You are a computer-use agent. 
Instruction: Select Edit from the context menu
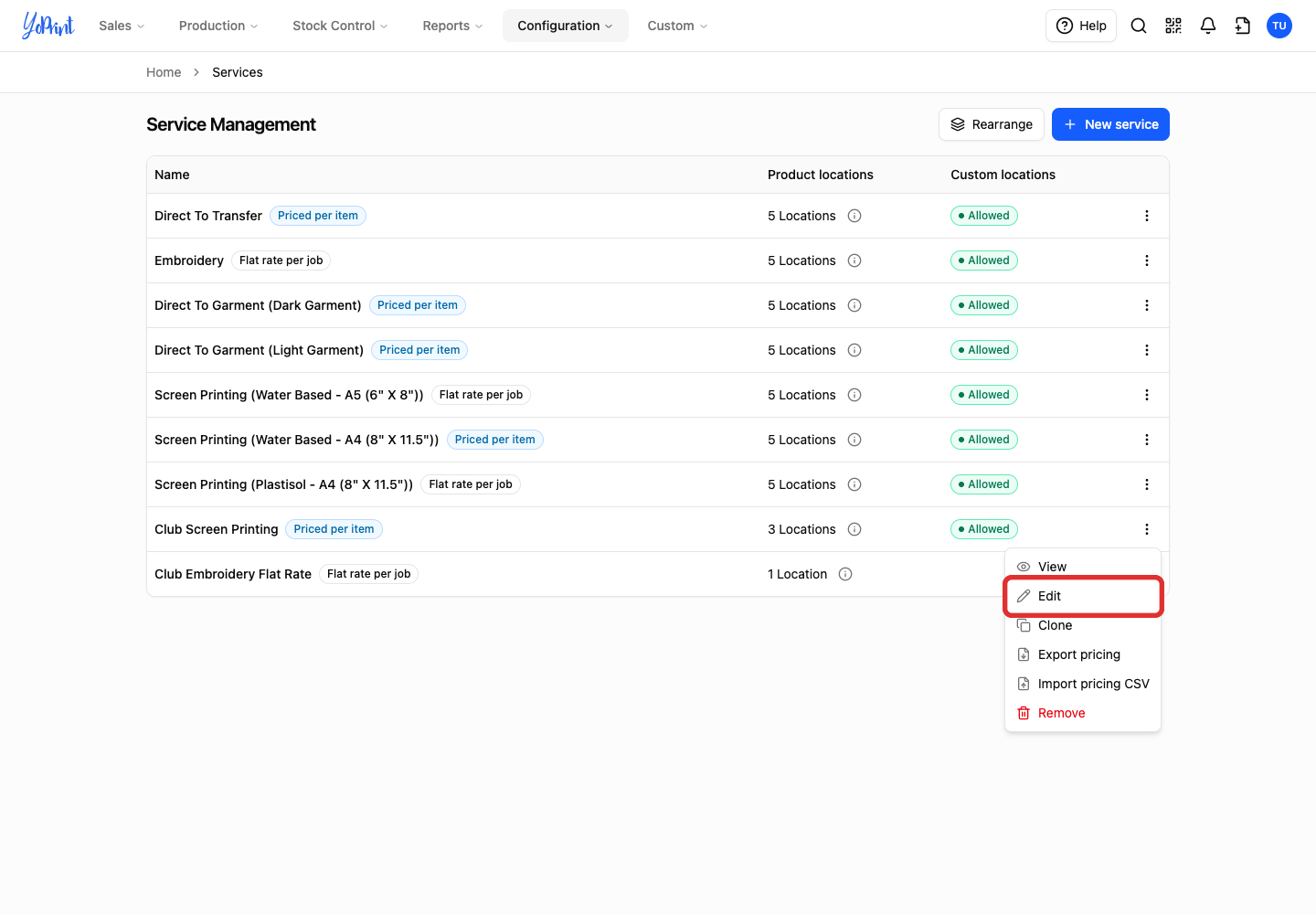(x=1083, y=596)
